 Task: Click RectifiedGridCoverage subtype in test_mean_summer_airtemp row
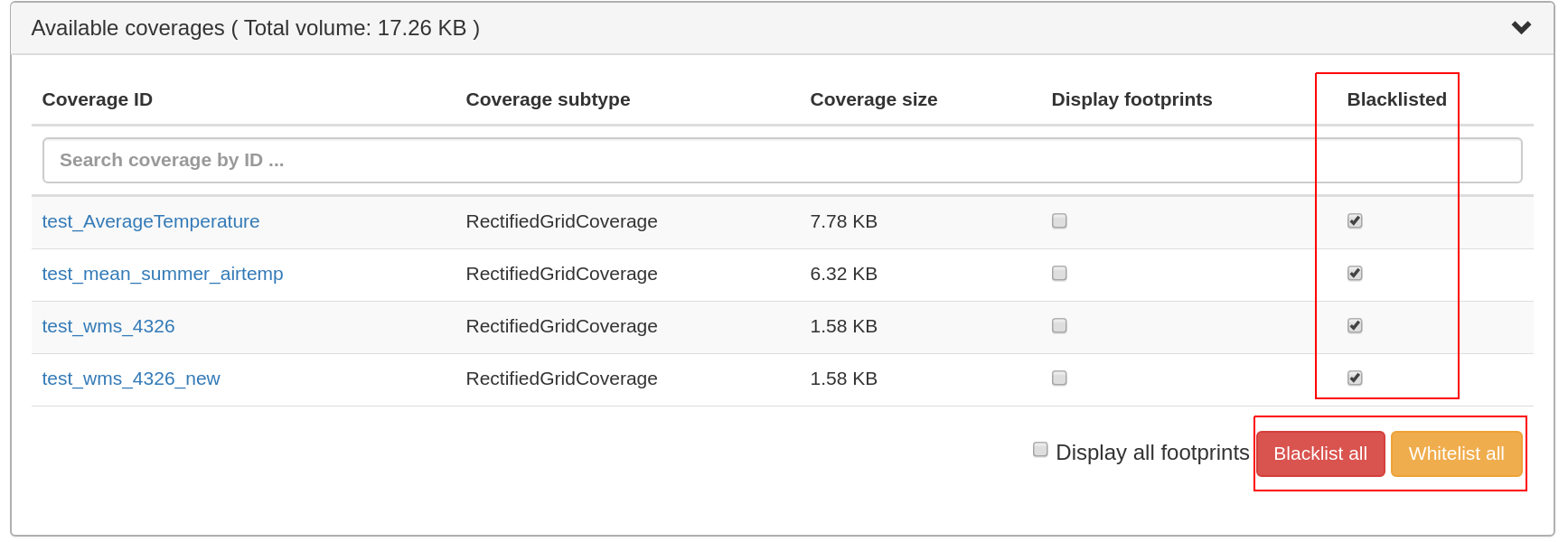(561, 274)
